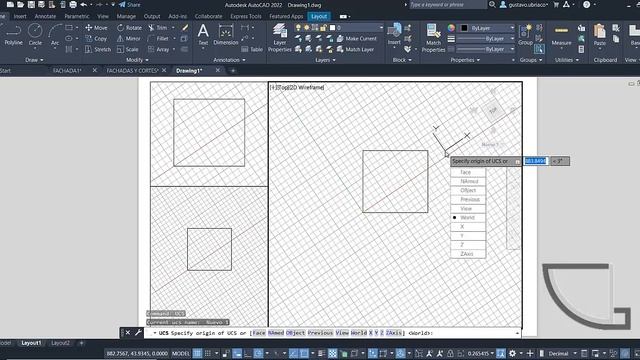Switch to the Layout ribbon tab
This screenshot has width=640, height=360.
319,16
